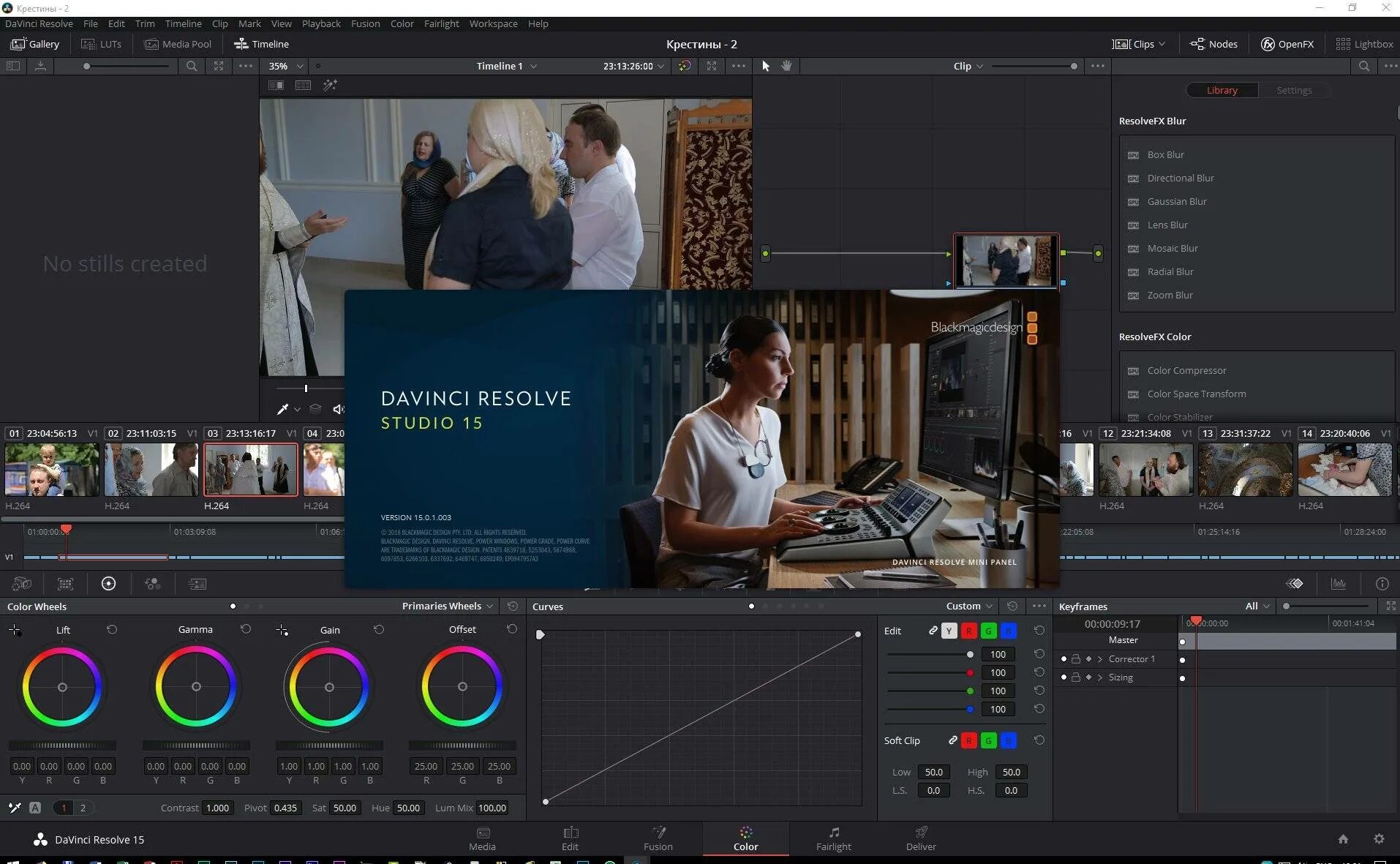Pick black point next to Lift
Screen dimensions: 1400x864
tap(15, 630)
